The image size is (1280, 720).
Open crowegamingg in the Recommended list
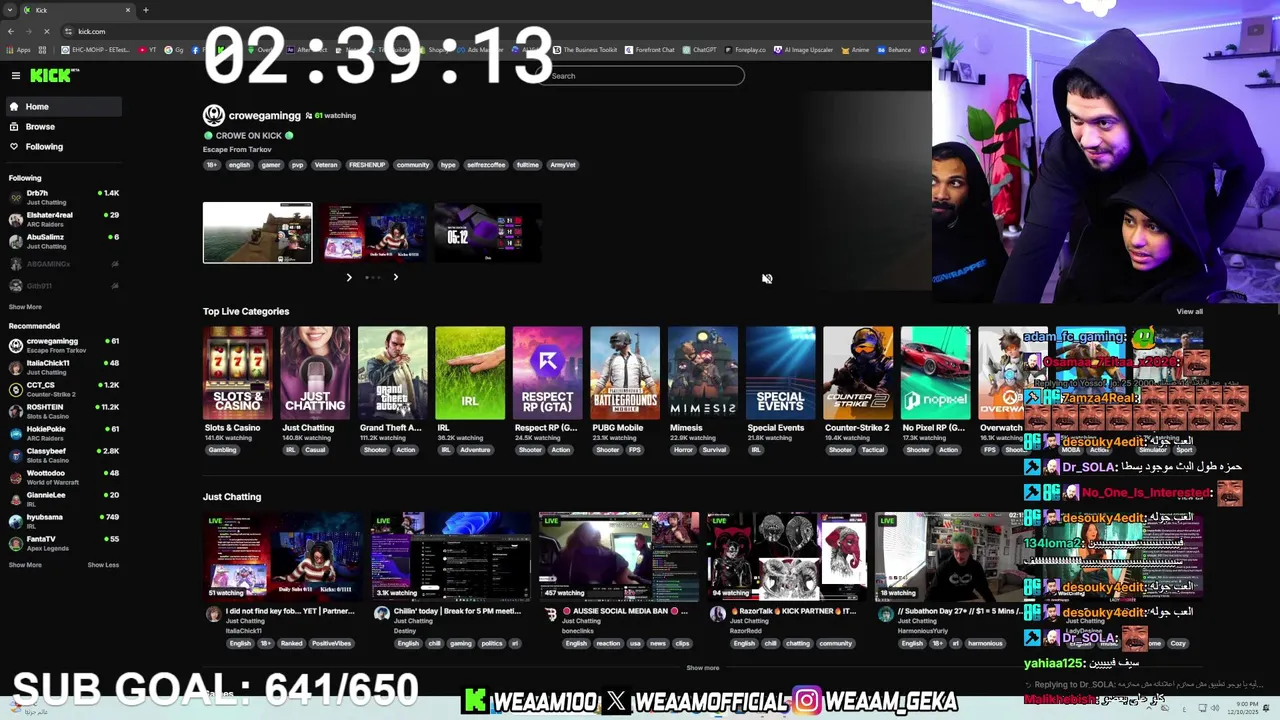tap(63, 345)
